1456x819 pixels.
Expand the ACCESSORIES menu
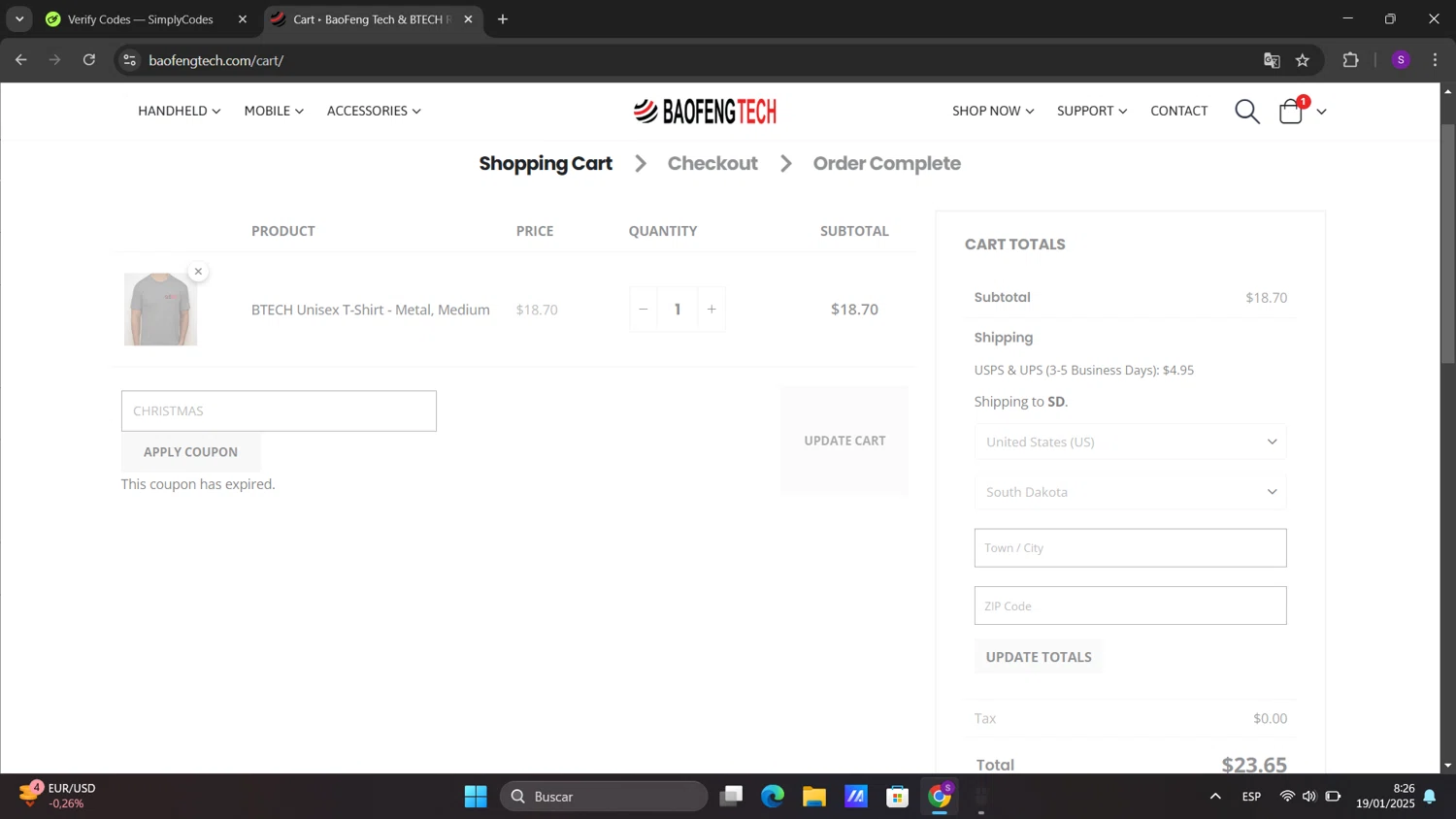[374, 111]
